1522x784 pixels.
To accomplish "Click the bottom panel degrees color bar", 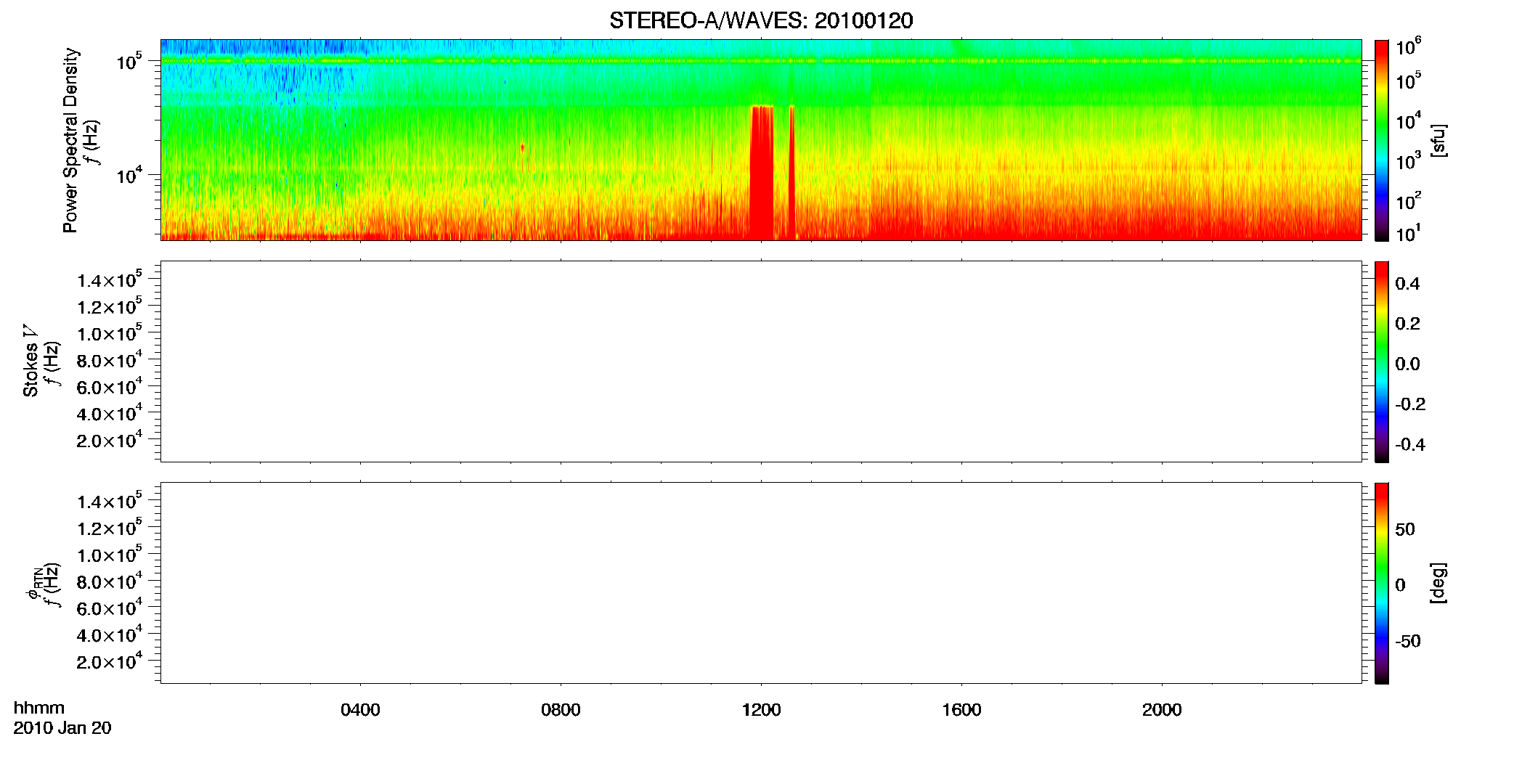I will (x=1382, y=583).
